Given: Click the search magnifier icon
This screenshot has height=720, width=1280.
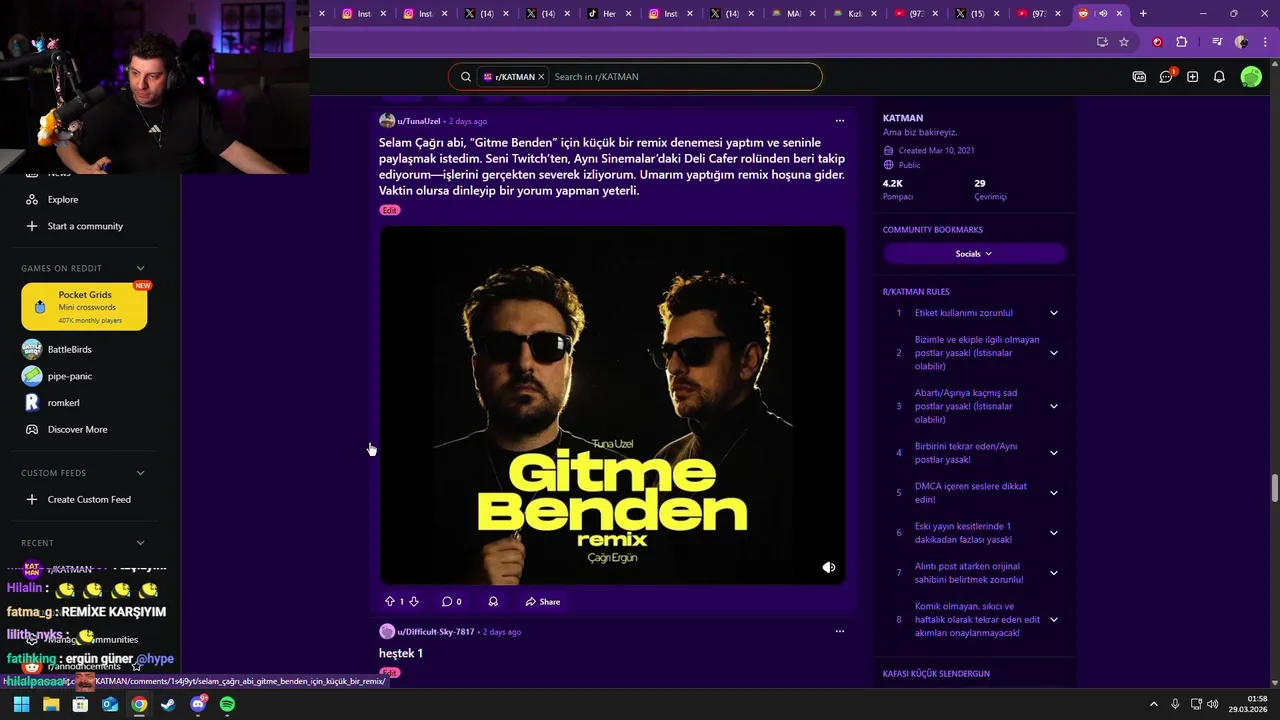Looking at the screenshot, I should pos(466,77).
